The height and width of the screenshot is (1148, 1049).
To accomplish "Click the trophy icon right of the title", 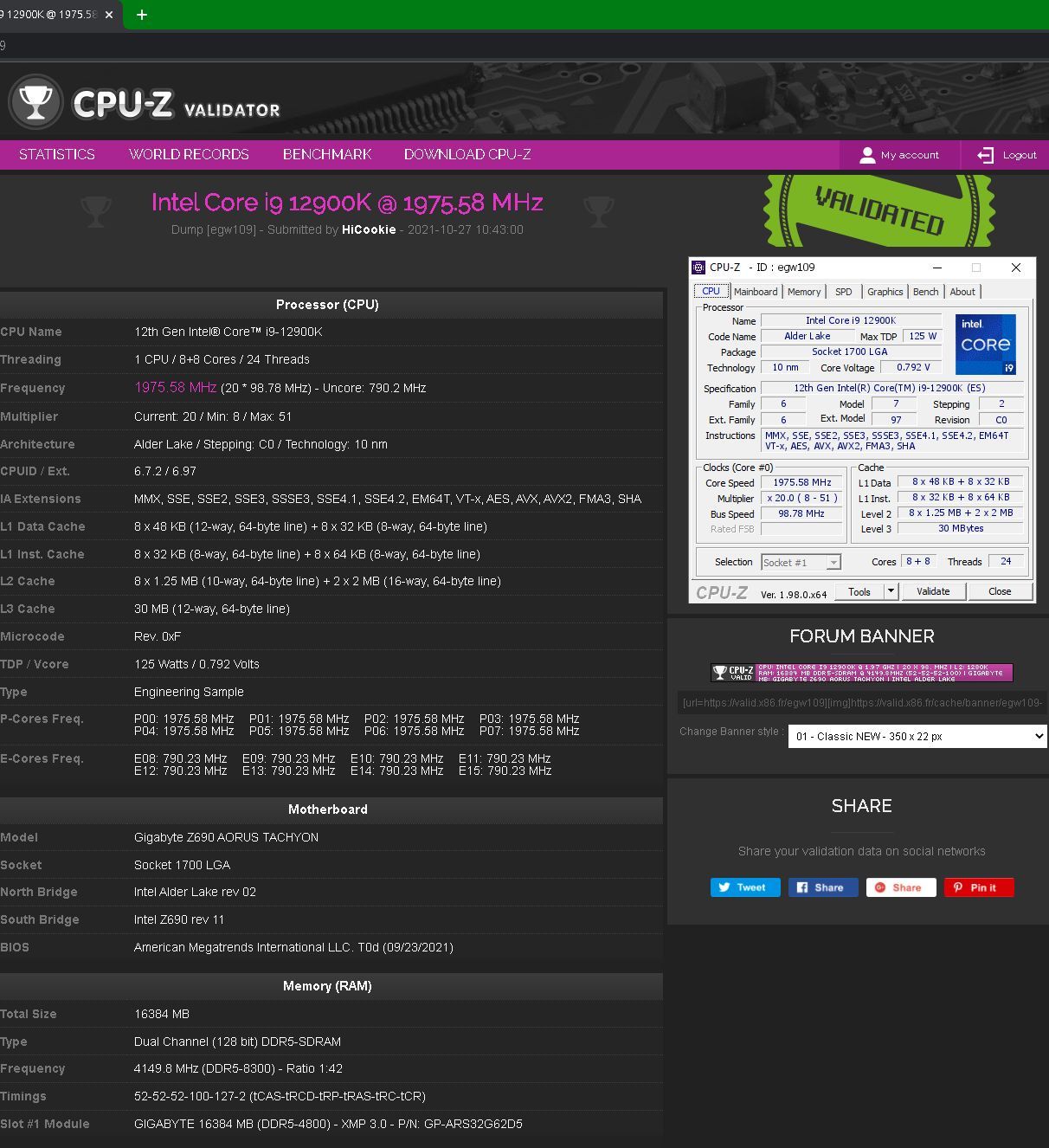I will coord(598,210).
